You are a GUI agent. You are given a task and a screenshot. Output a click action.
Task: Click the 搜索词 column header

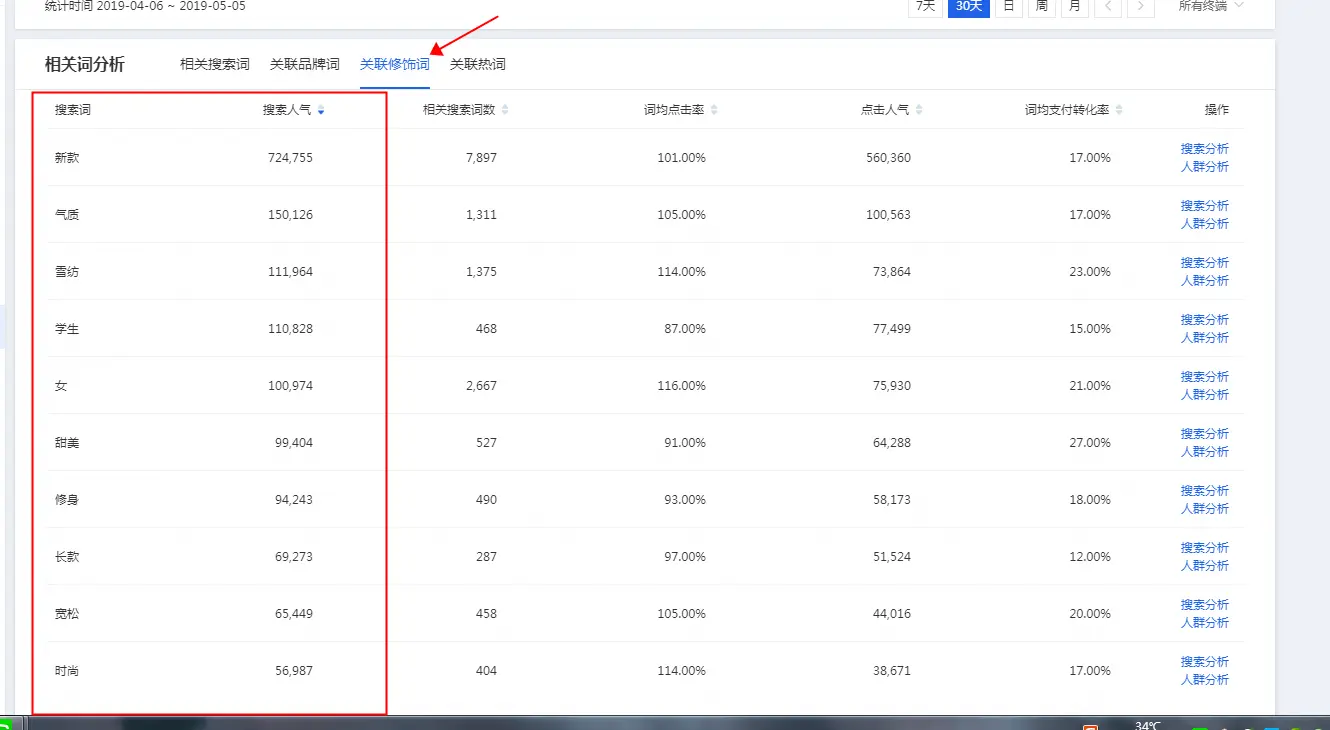[x=73, y=110]
